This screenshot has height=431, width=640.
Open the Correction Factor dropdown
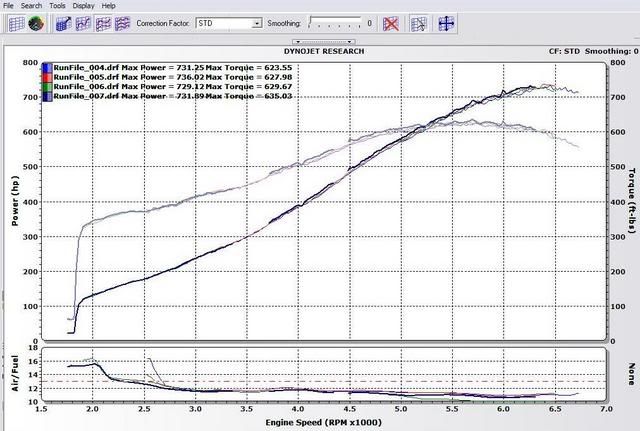point(257,21)
